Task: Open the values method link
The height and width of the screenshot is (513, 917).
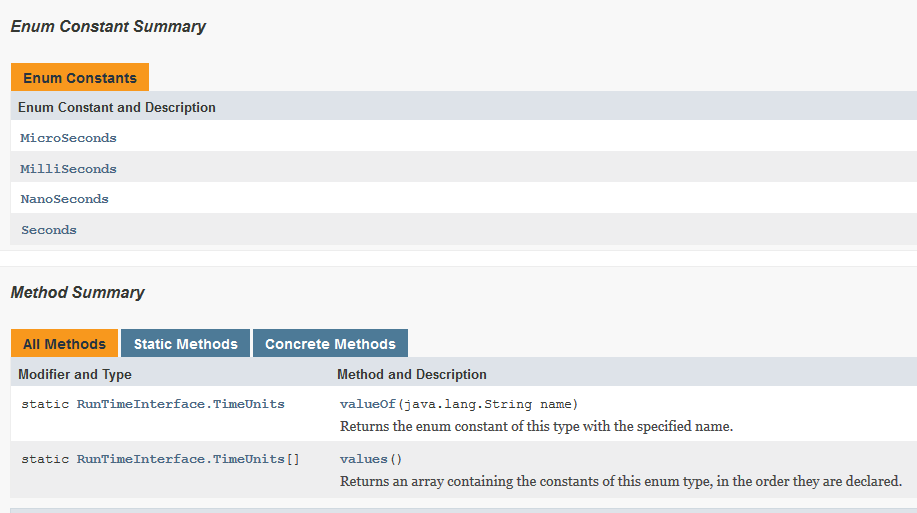Action: click(x=363, y=459)
